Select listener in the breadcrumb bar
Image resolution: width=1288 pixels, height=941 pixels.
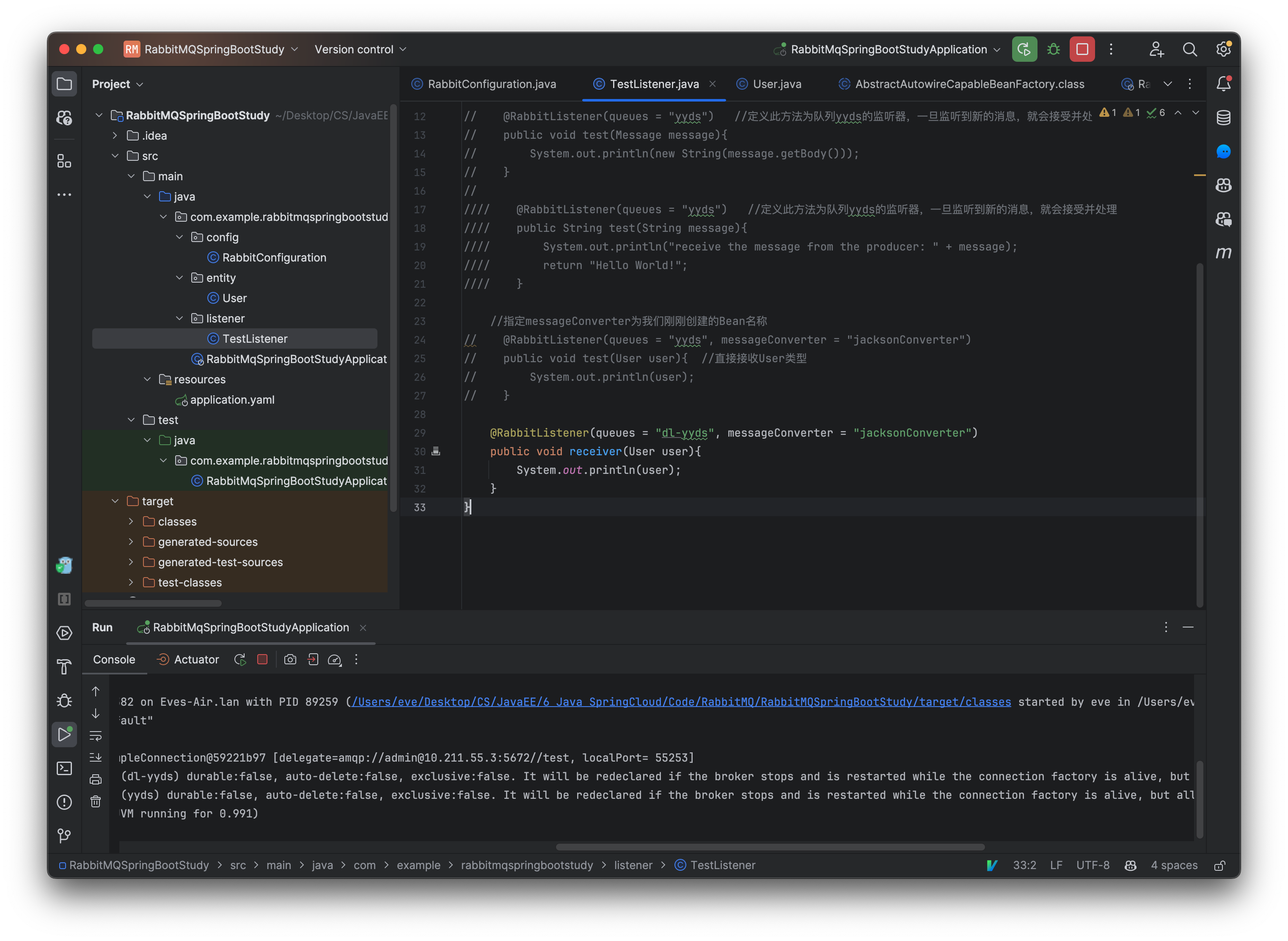click(633, 865)
